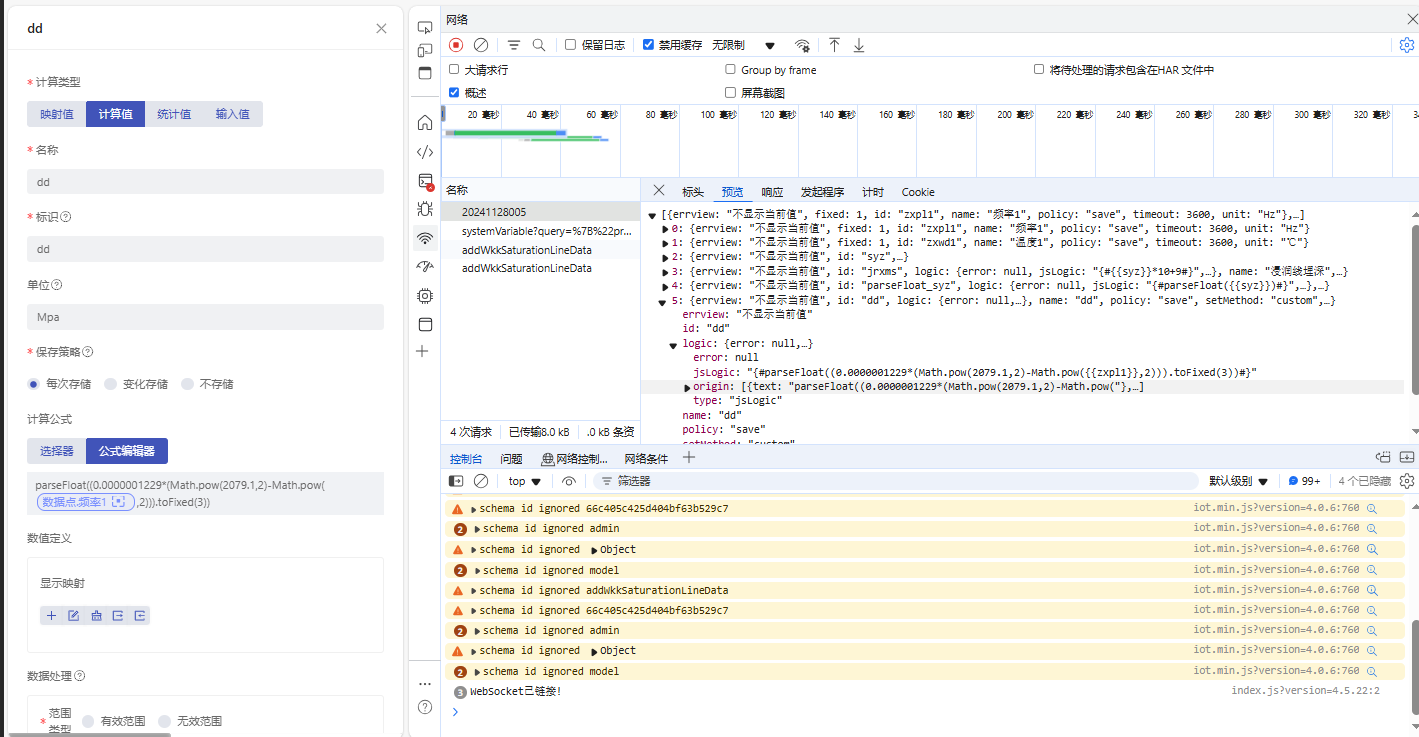Enable the 大请求行 checkbox

click(x=454, y=70)
